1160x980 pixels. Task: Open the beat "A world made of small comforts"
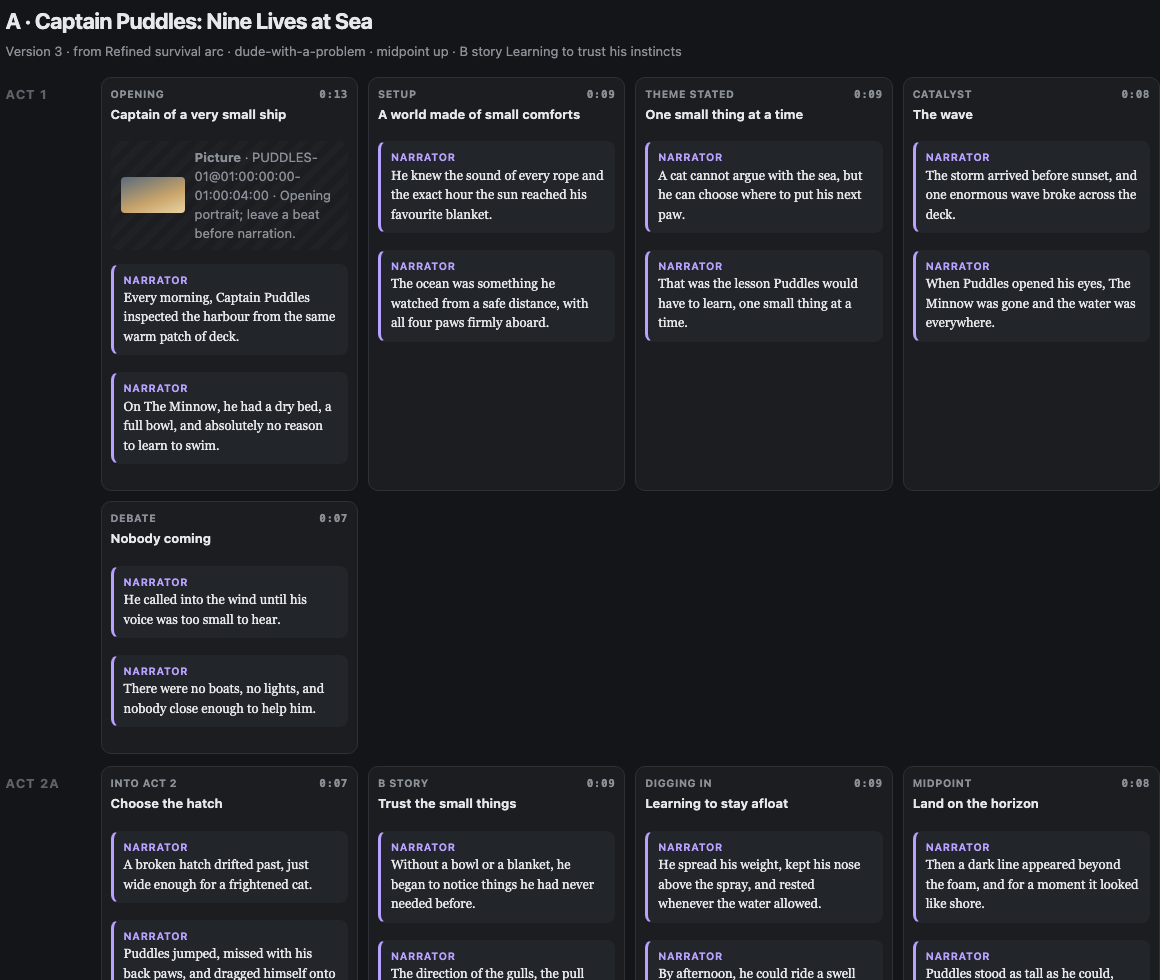pyautogui.click(x=479, y=115)
